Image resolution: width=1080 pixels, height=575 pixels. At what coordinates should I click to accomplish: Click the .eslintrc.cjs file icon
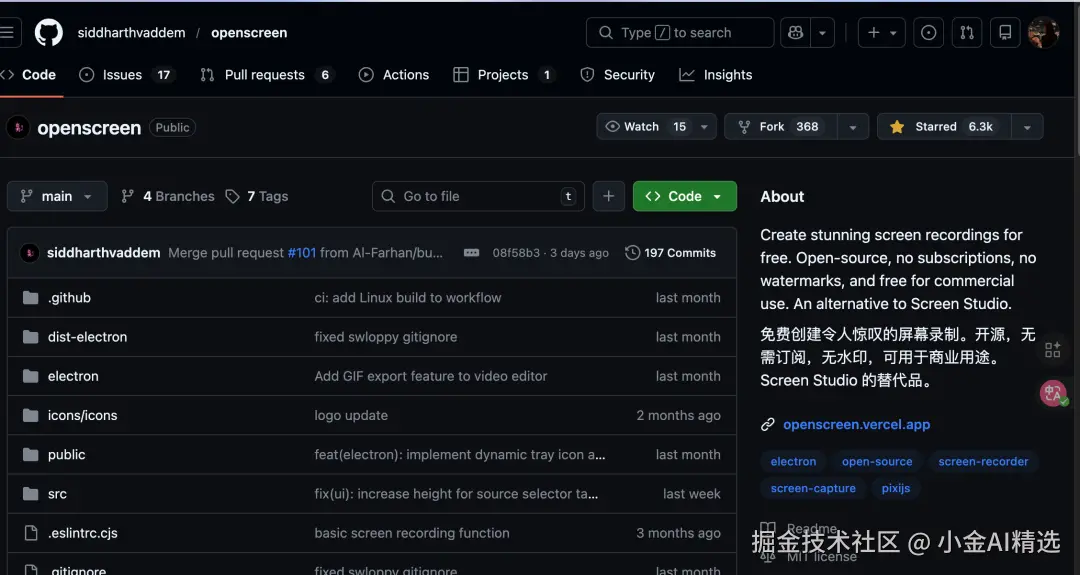(30, 533)
